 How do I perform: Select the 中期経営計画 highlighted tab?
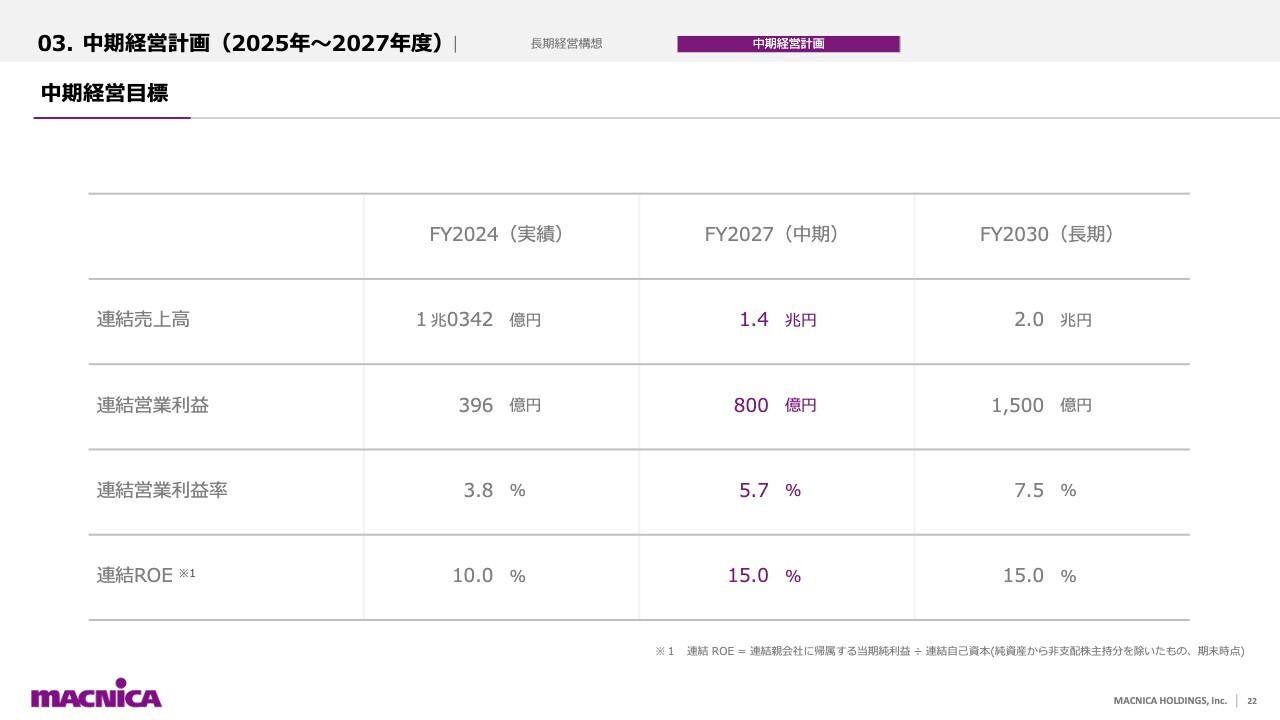click(x=789, y=44)
